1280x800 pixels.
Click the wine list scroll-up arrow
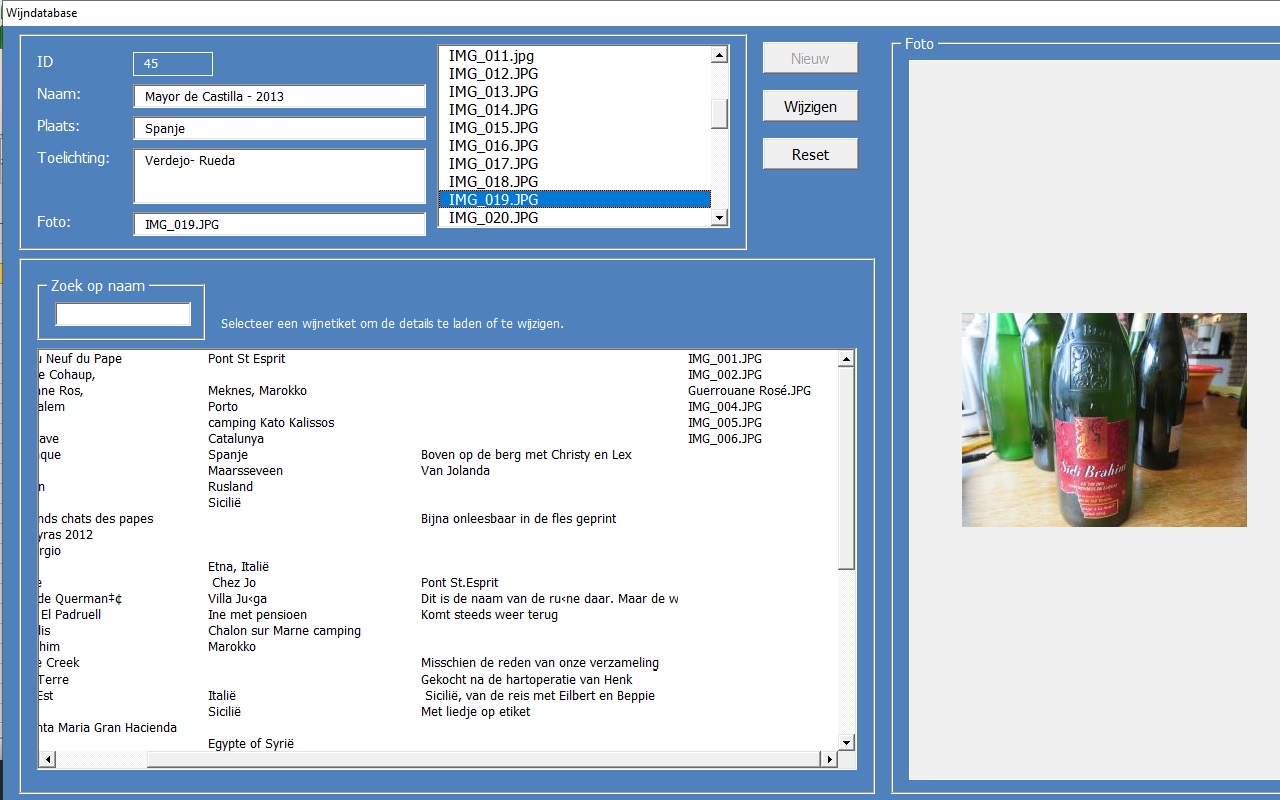(847, 358)
